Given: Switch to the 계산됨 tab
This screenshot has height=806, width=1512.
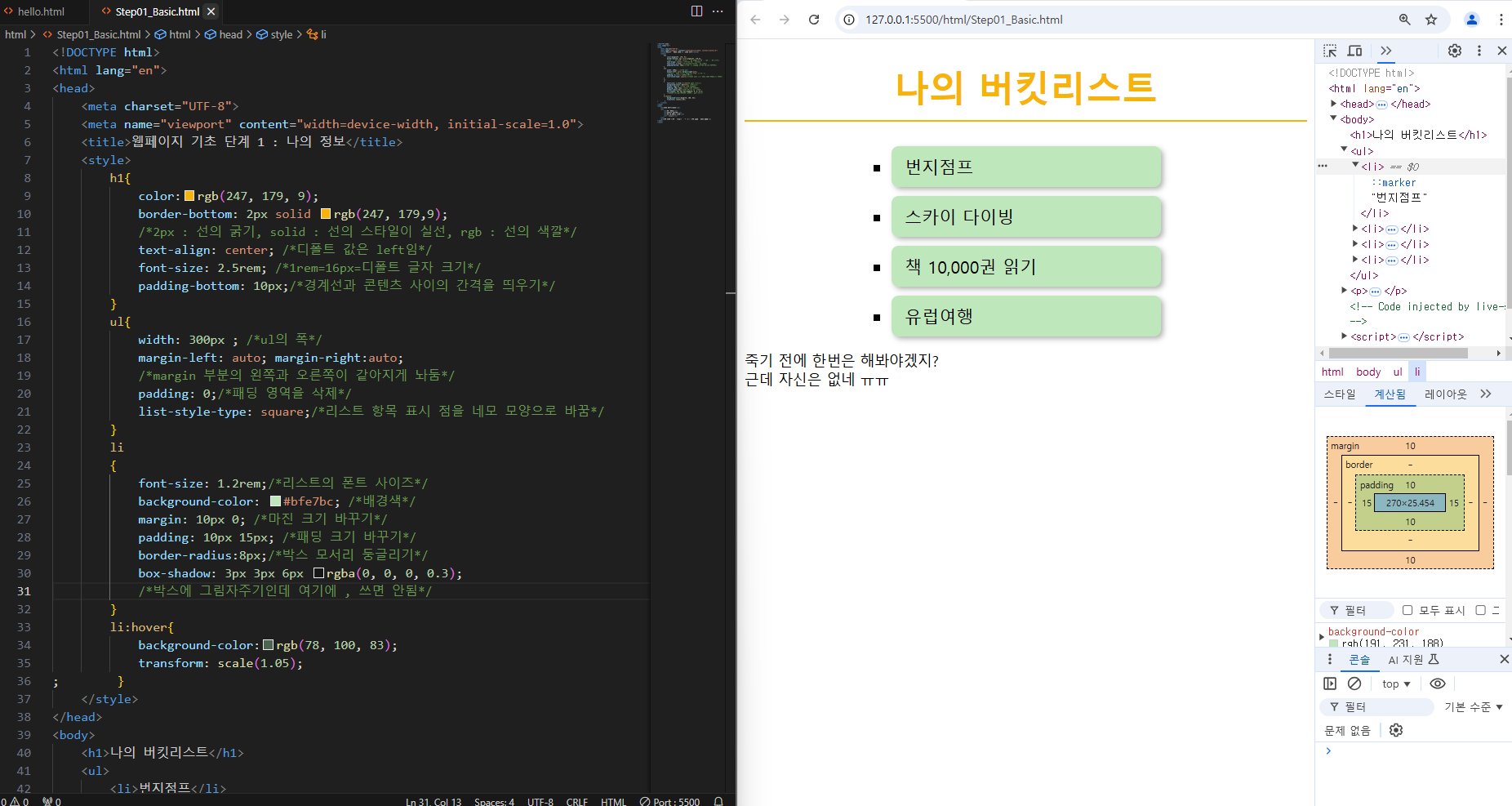Looking at the screenshot, I should click(1390, 394).
